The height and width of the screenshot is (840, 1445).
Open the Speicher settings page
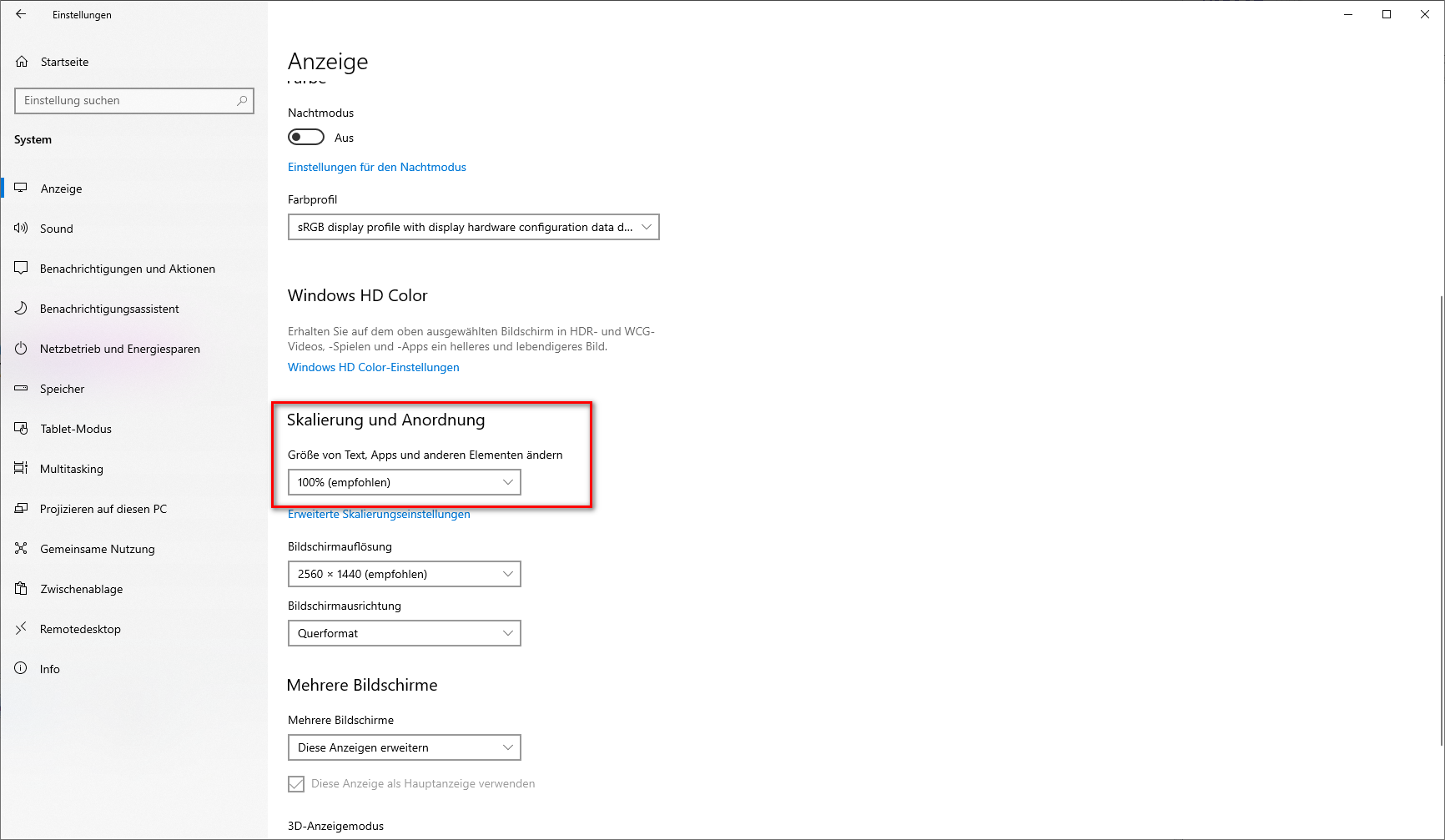click(133, 389)
